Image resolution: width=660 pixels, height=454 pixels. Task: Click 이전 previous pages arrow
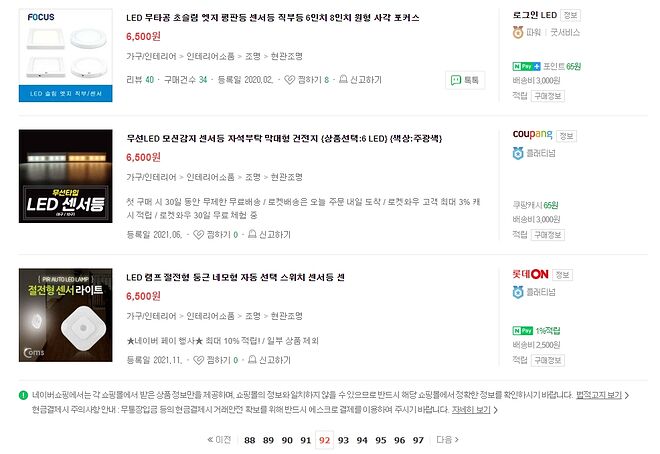tap(219, 440)
